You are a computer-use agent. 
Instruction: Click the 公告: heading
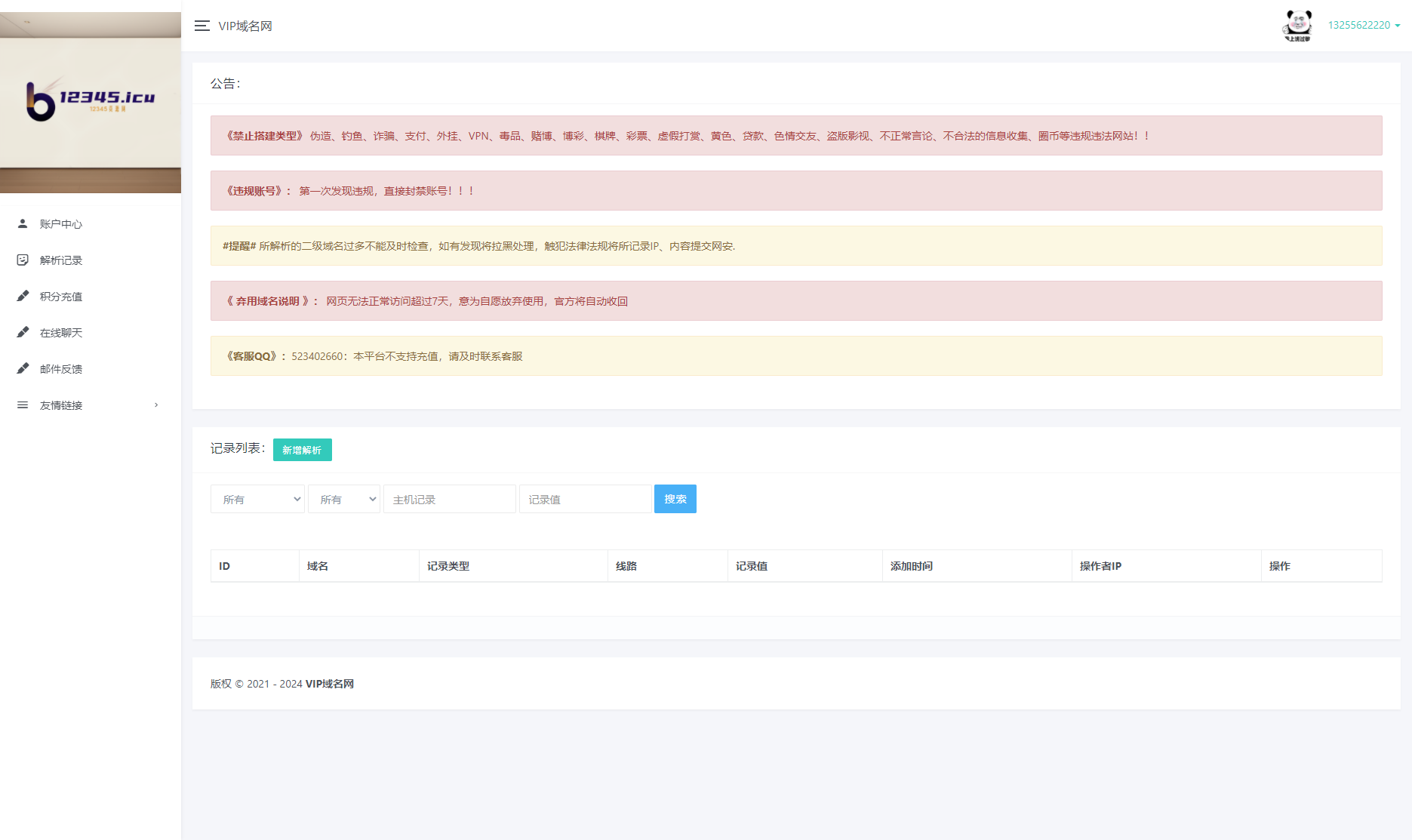pyautogui.click(x=225, y=84)
